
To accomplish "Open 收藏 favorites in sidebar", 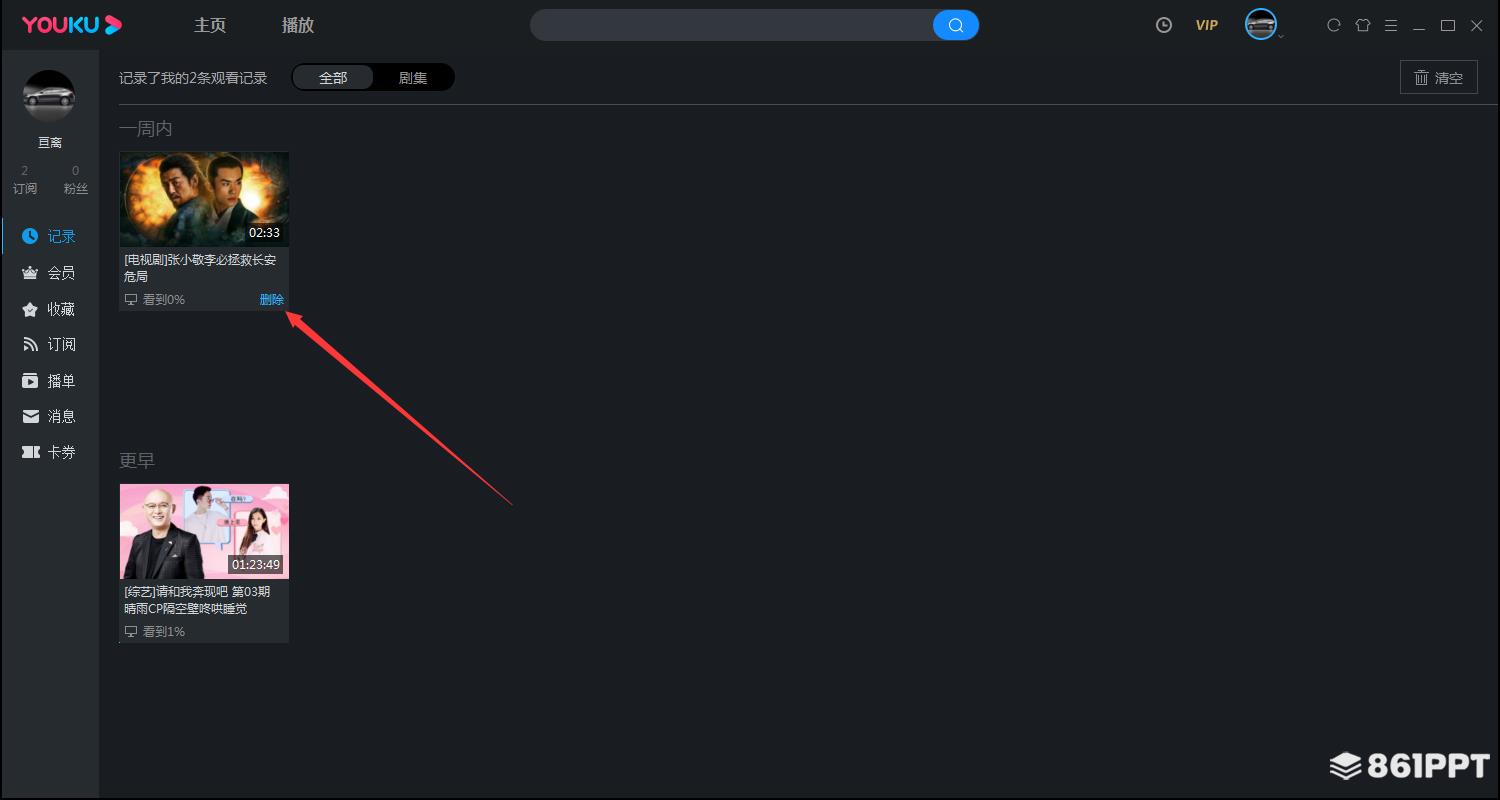I will click(x=49, y=309).
